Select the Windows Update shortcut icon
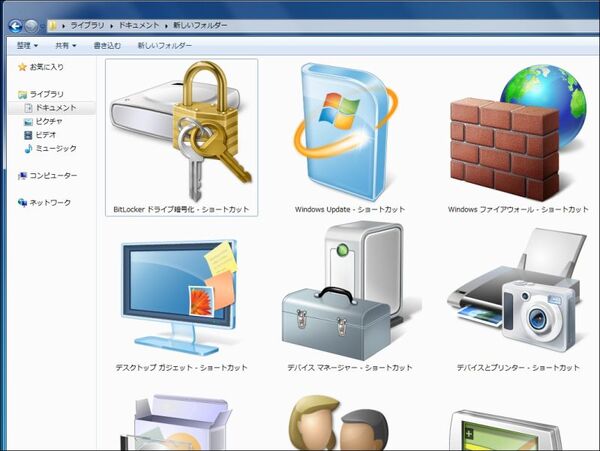The image size is (600, 451). click(346, 132)
